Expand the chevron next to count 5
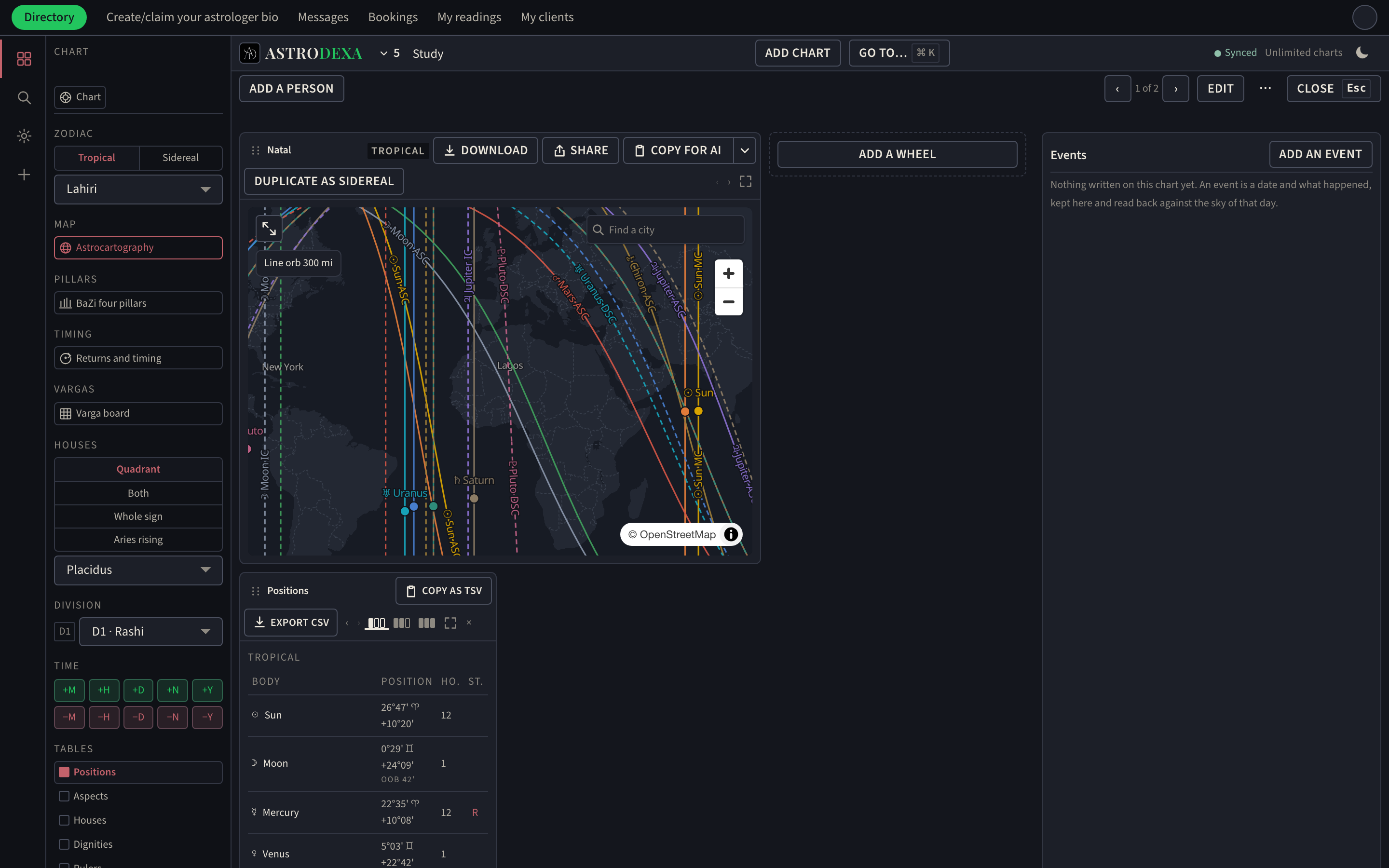 click(x=383, y=54)
